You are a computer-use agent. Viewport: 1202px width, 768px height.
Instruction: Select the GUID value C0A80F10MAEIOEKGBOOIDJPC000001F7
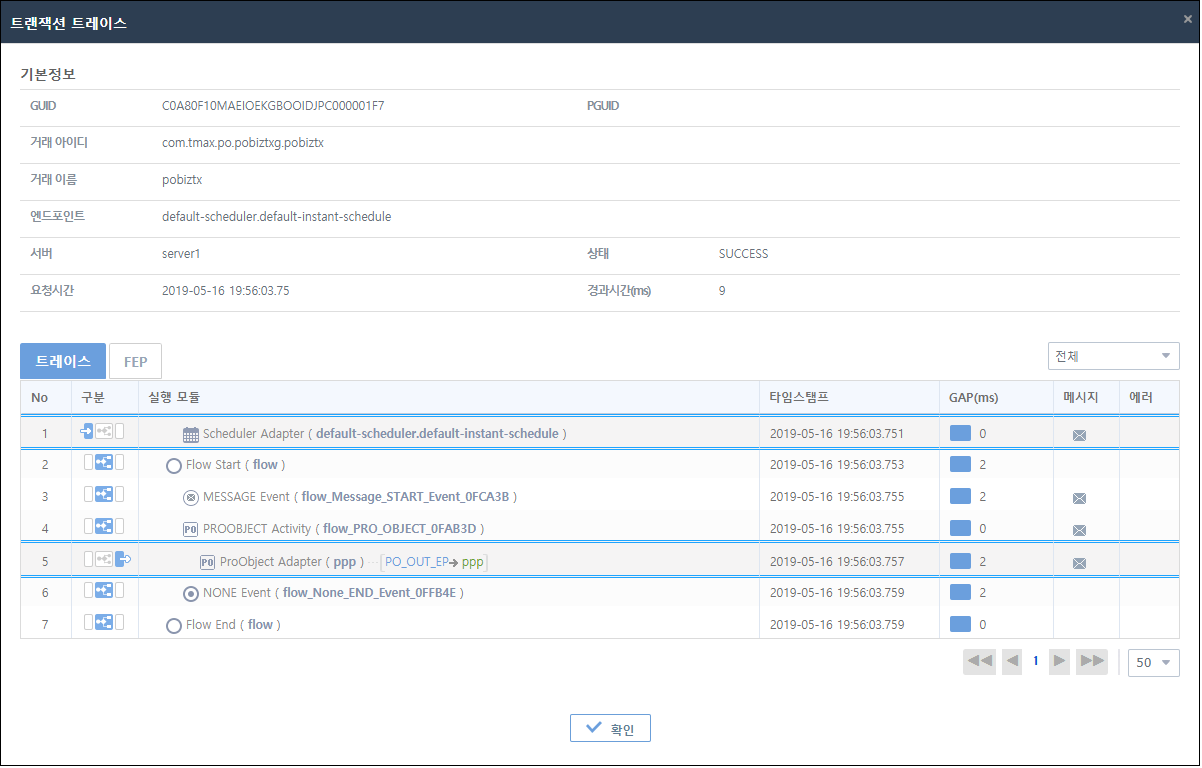(273, 106)
